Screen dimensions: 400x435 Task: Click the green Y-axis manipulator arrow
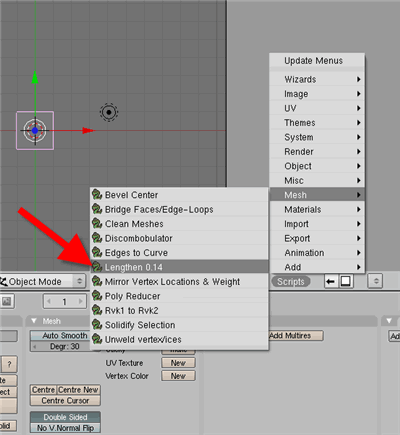35,77
